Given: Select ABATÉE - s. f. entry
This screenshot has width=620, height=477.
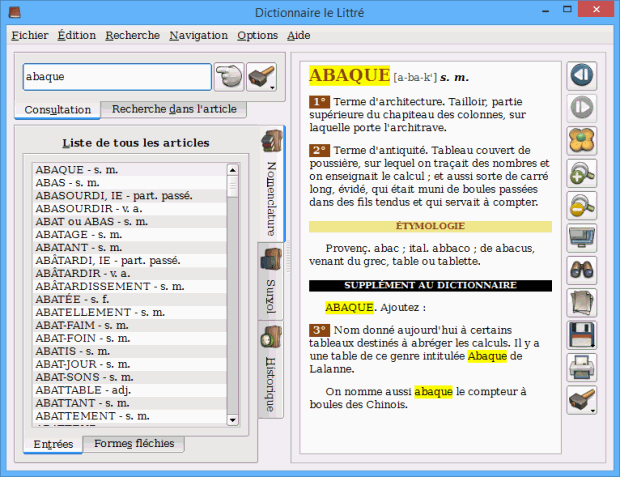Looking at the screenshot, I should [130, 299].
